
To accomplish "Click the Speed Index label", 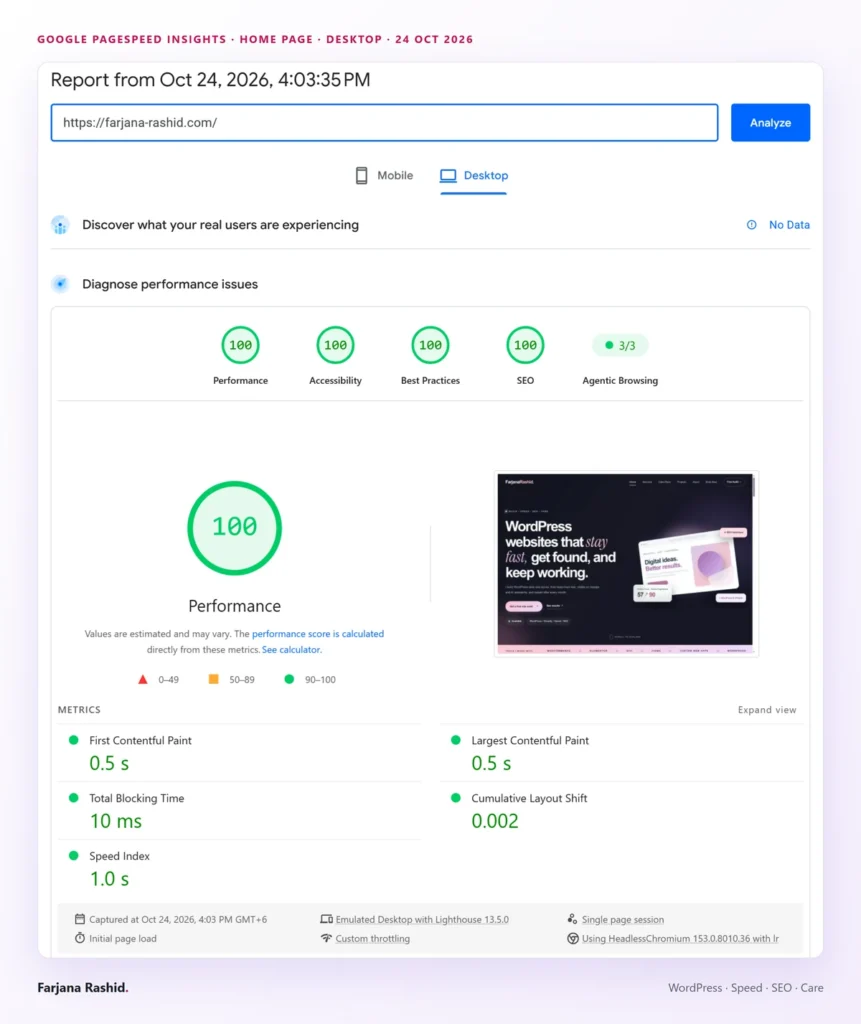I will (x=120, y=856).
